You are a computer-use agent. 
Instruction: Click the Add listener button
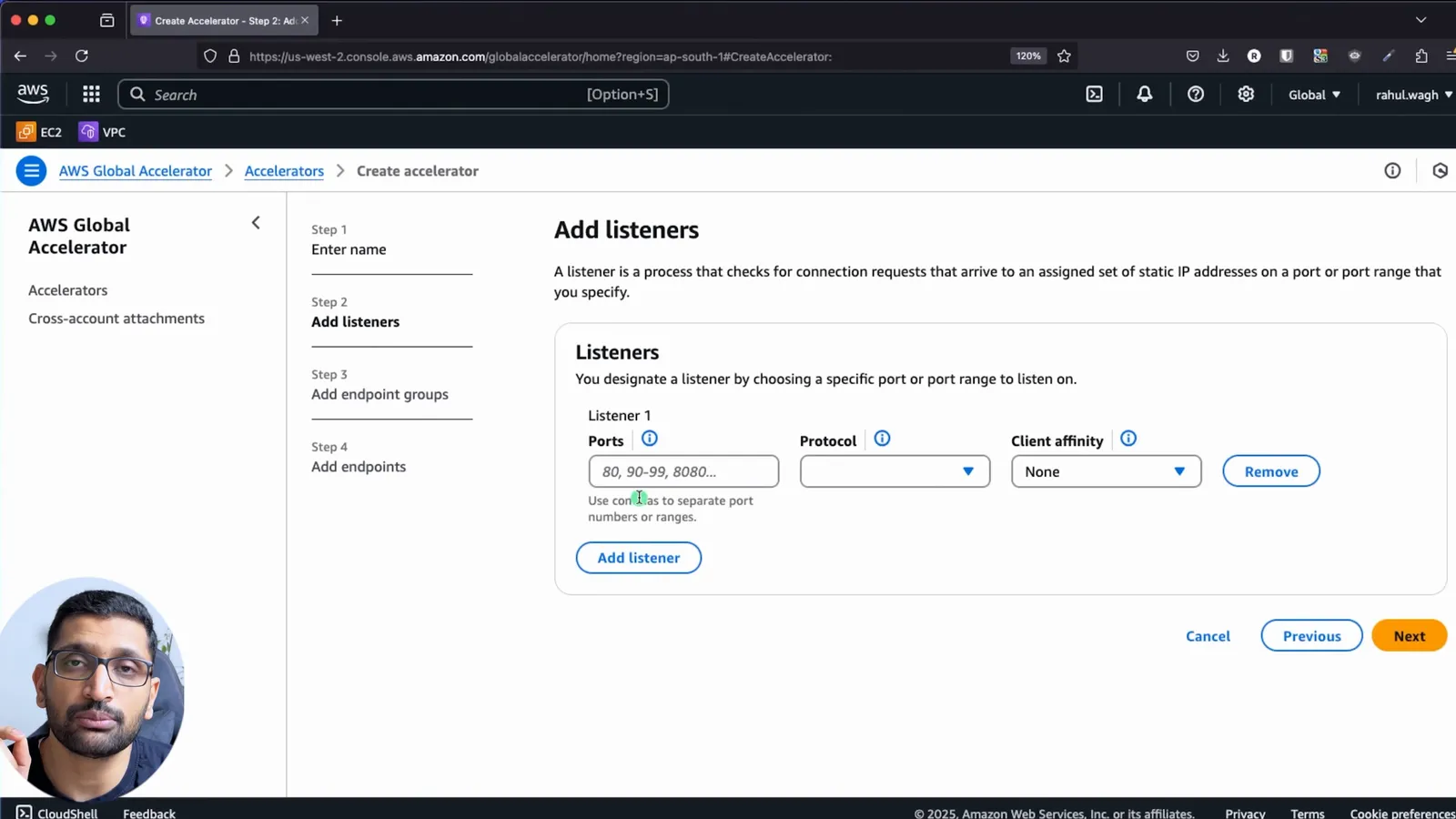pyautogui.click(x=639, y=558)
